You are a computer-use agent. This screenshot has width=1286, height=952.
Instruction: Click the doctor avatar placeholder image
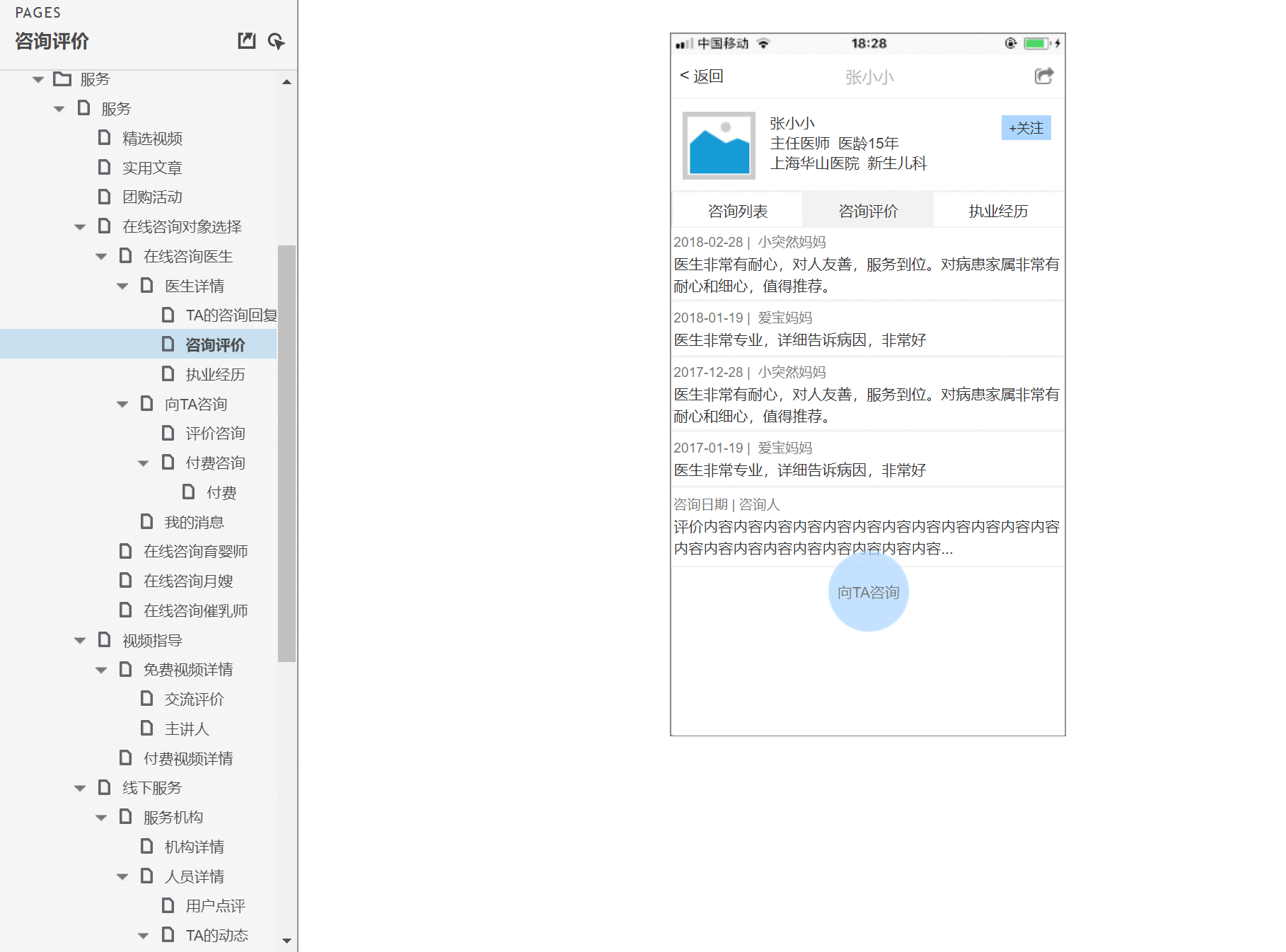point(719,146)
